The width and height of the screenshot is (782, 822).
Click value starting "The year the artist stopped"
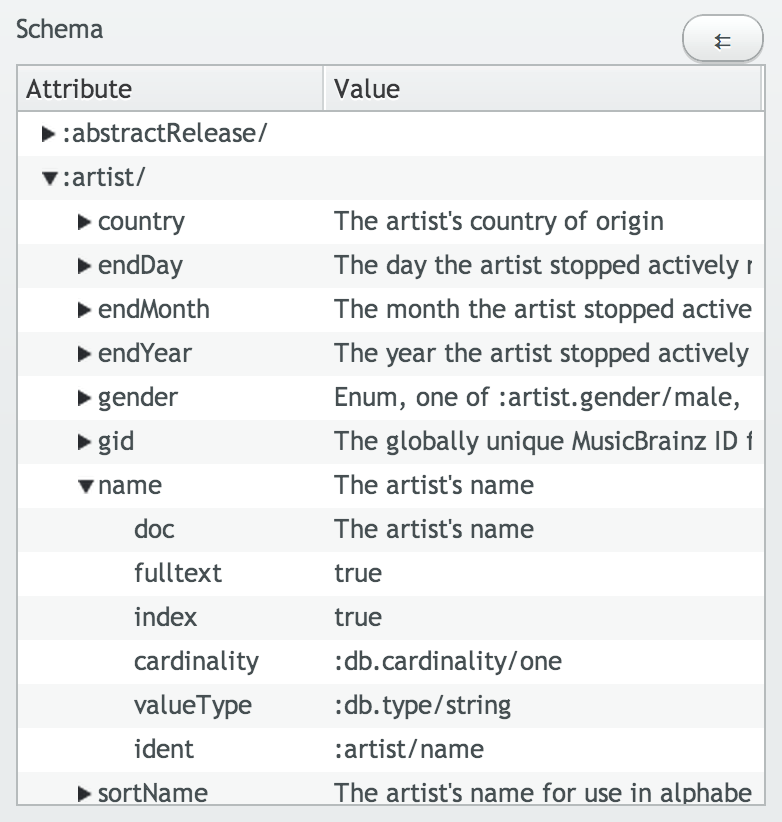[541, 354]
